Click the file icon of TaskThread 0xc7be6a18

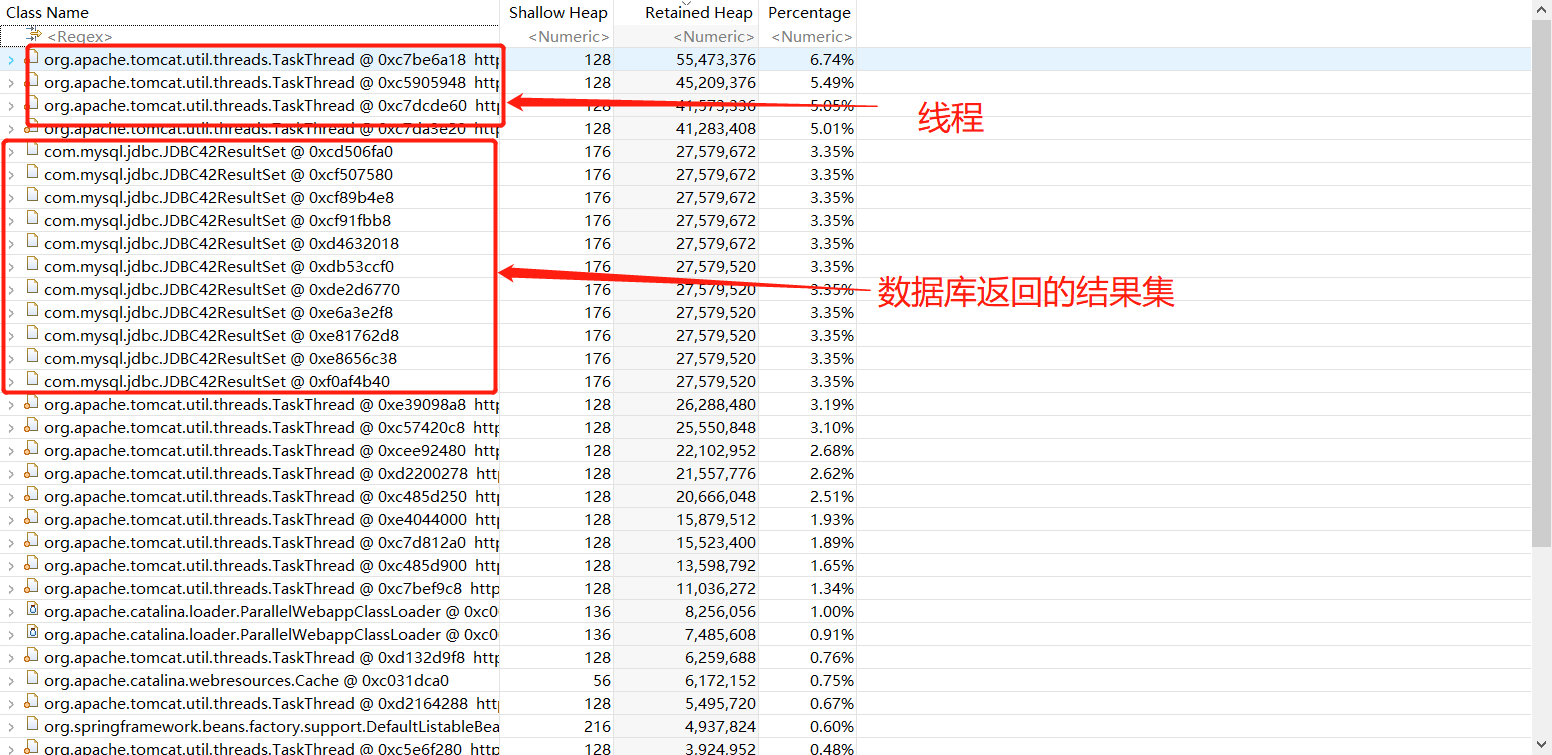point(32,59)
